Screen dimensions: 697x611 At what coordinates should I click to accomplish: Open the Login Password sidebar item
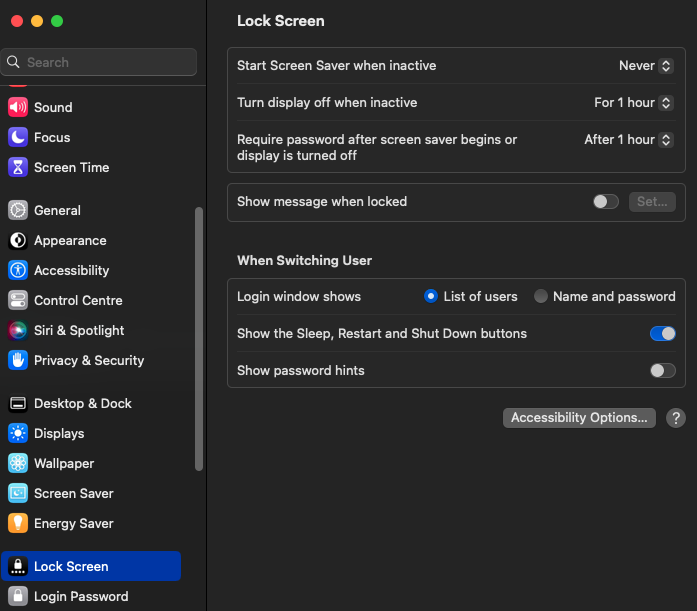81,596
